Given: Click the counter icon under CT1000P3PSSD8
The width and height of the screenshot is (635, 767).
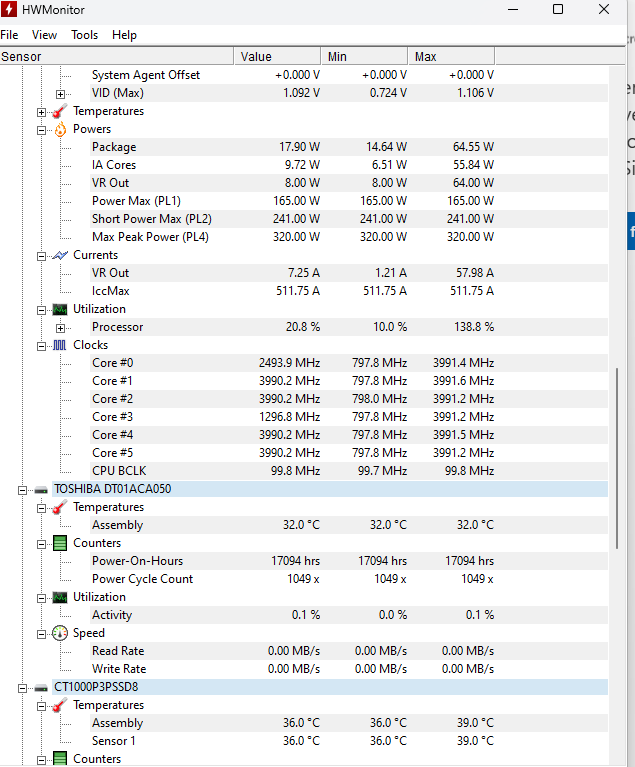Looking at the screenshot, I should point(60,759).
